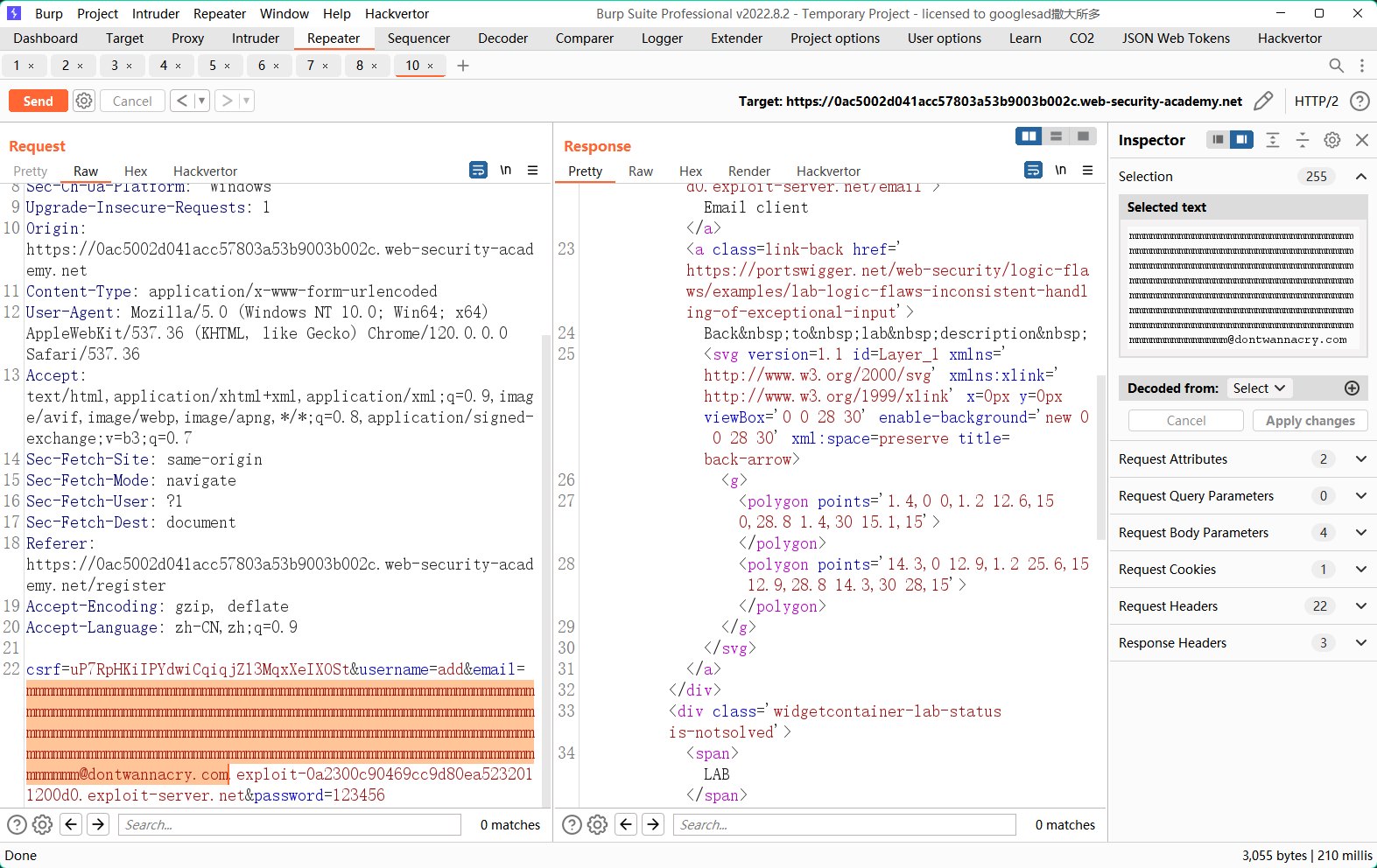
Task: Click the HTTP/2 protocol label
Action: 1317,101
